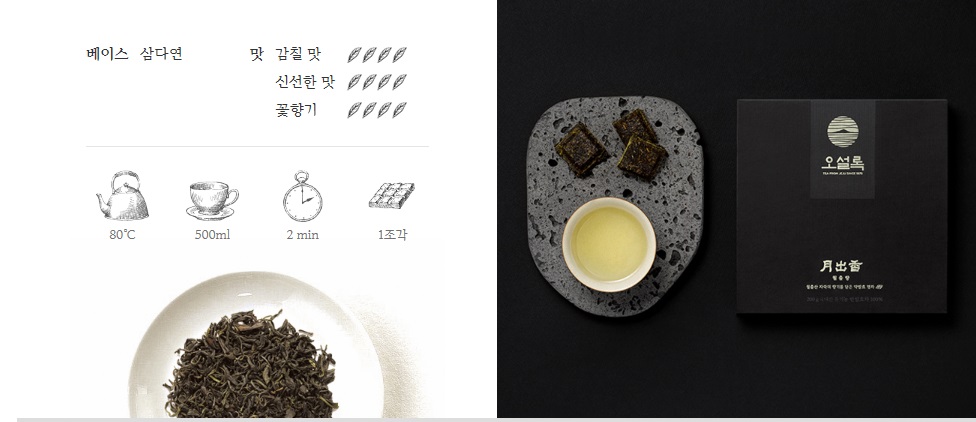The image size is (976, 422).
Task: Click the 오설록 logo on black box
Action: (x=842, y=147)
